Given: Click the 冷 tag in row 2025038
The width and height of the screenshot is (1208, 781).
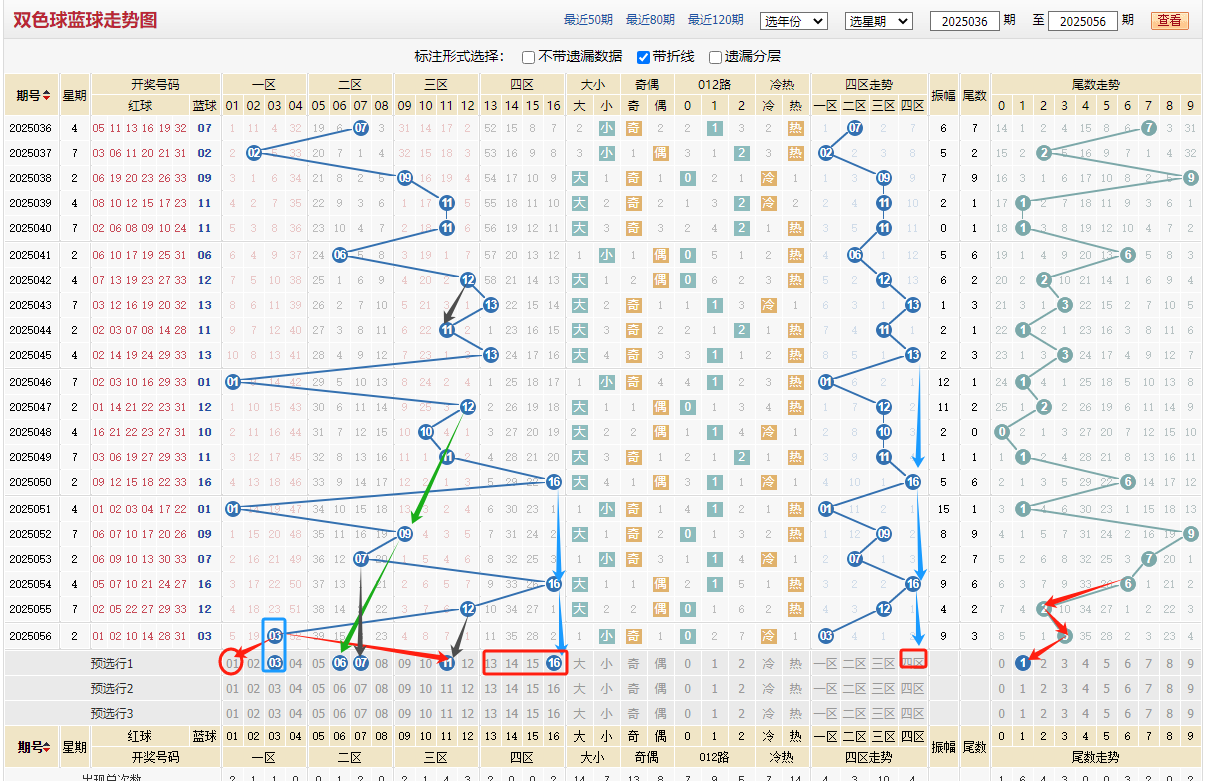Looking at the screenshot, I should click(x=769, y=178).
